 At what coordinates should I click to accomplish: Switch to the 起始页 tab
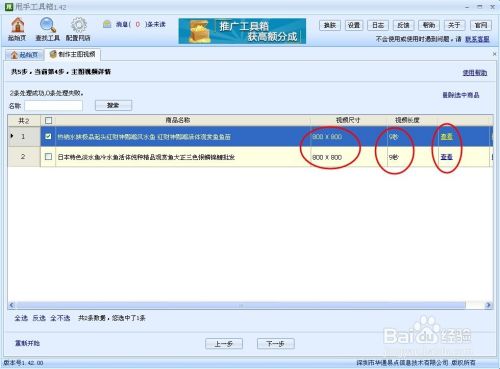pos(25,55)
